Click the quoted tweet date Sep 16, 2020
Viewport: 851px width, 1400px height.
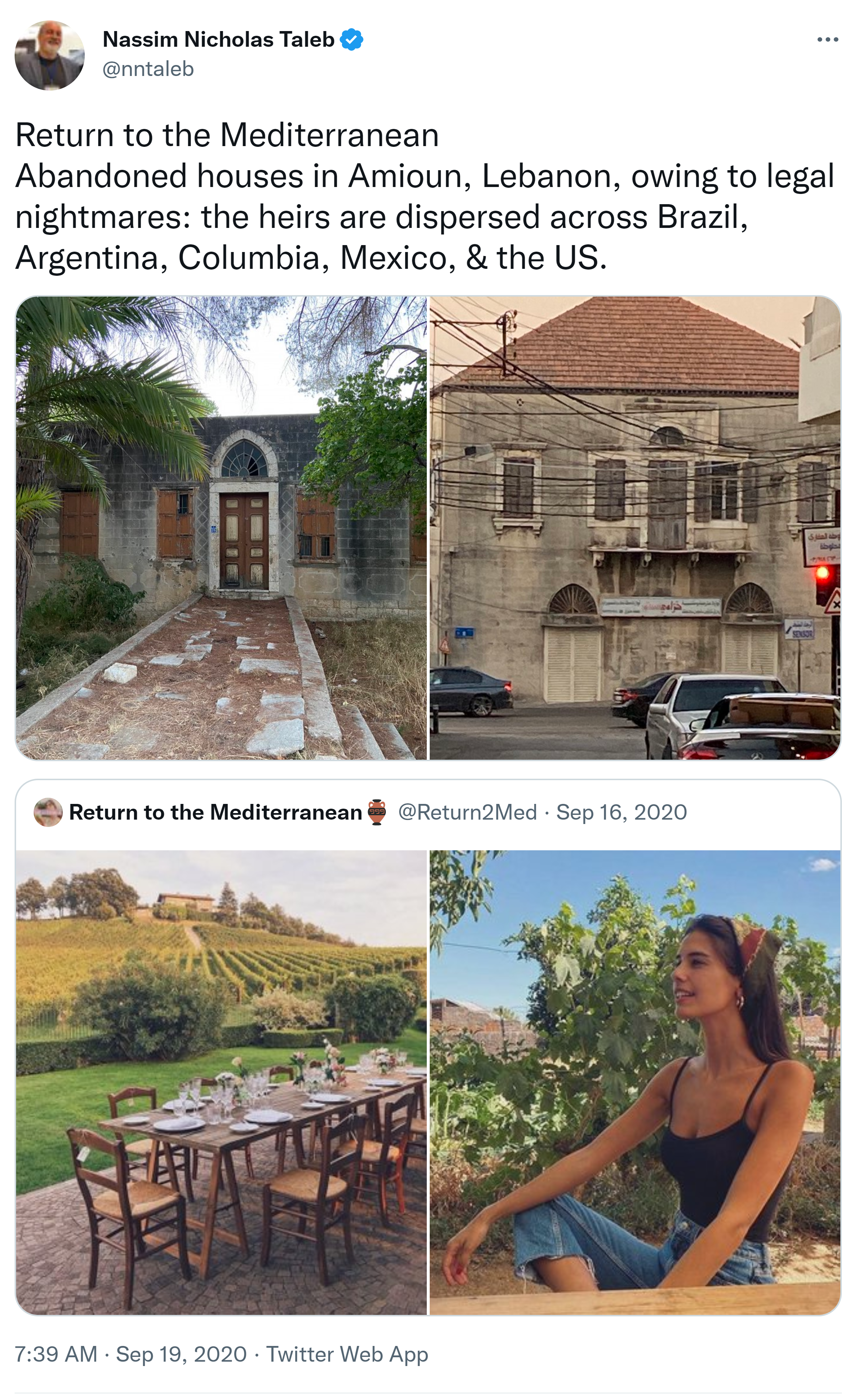pyautogui.click(x=621, y=812)
